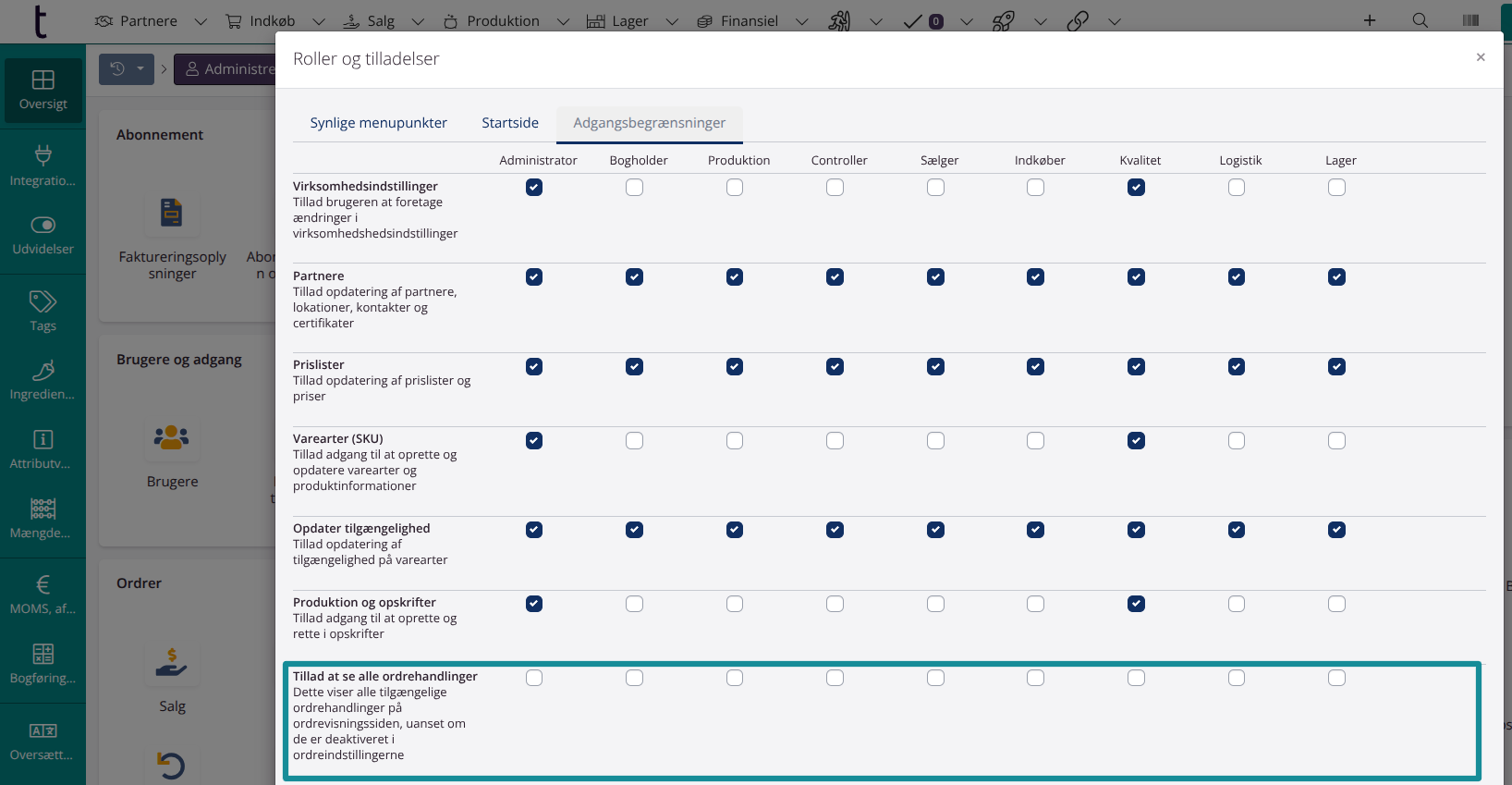Check Virksomhedsindstillinger for Bogholder
Screen dimensions: 1512x785
634,188
